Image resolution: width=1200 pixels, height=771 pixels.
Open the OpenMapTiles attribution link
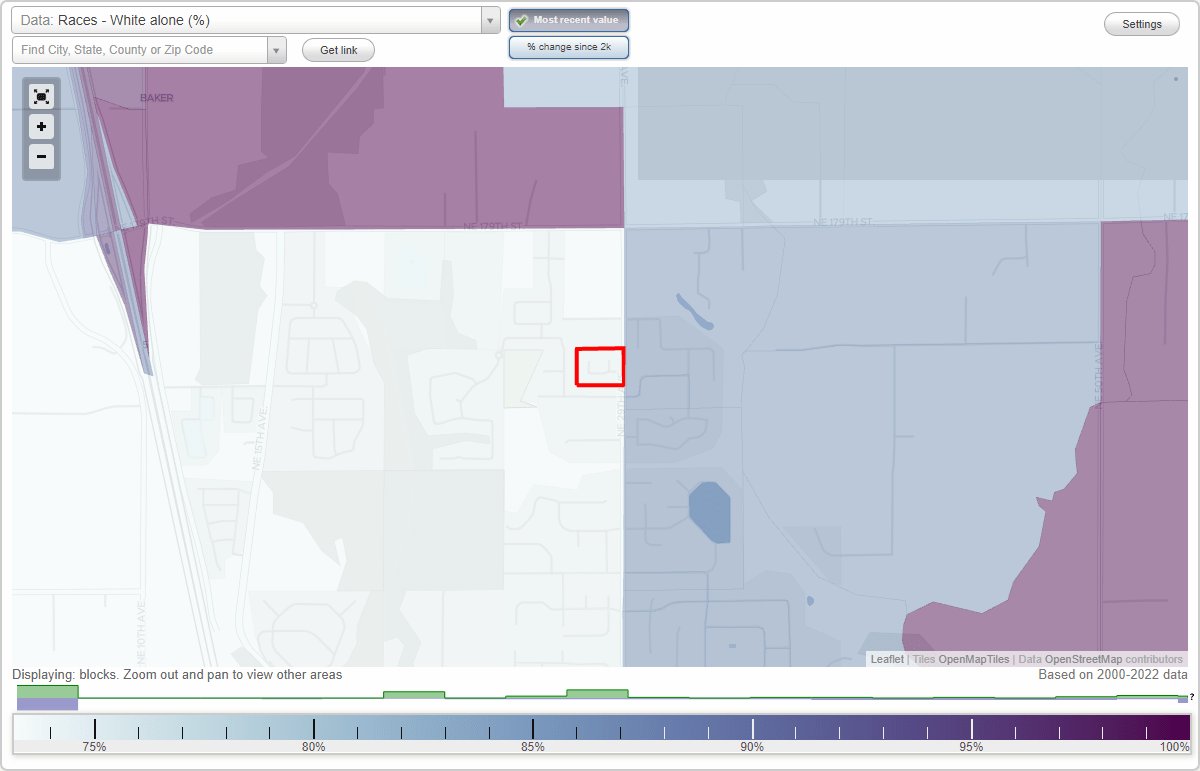tap(972, 659)
